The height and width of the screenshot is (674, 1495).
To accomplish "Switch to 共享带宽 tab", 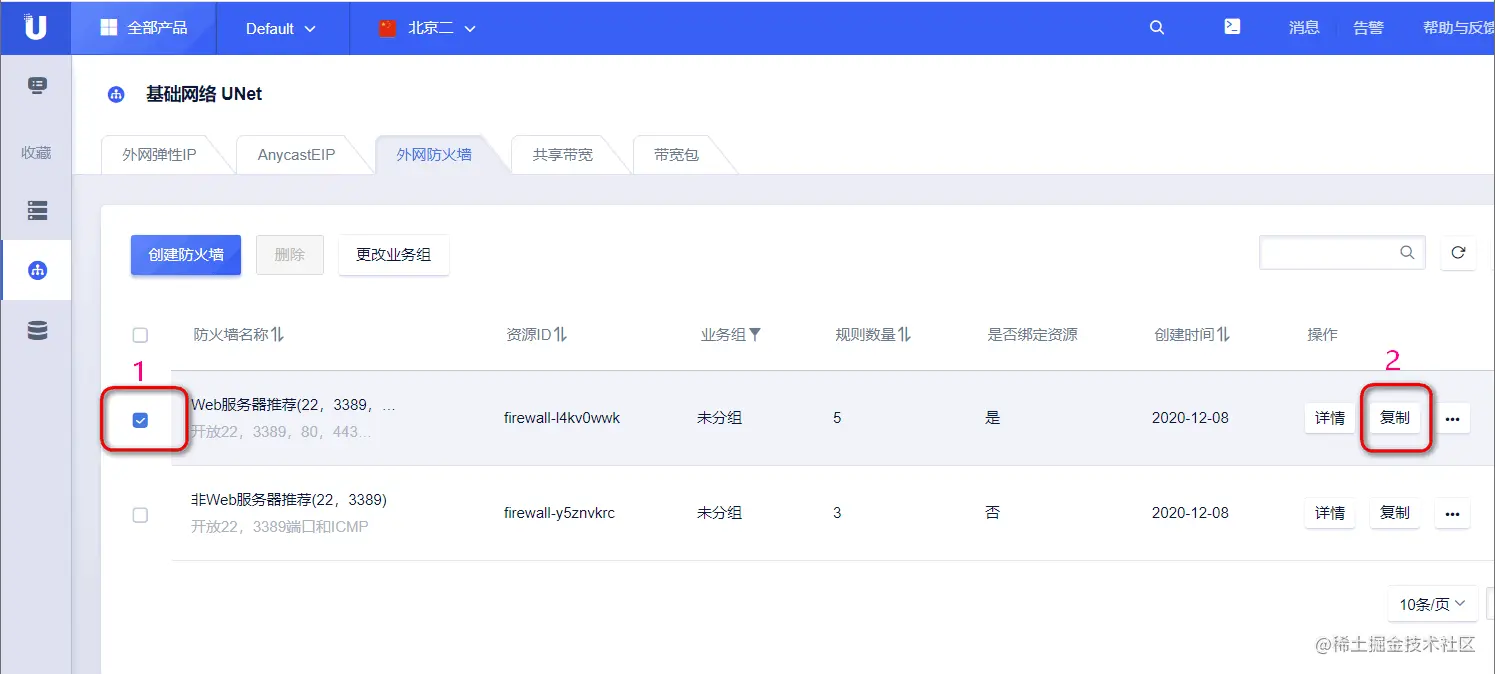I will pyautogui.click(x=562, y=155).
